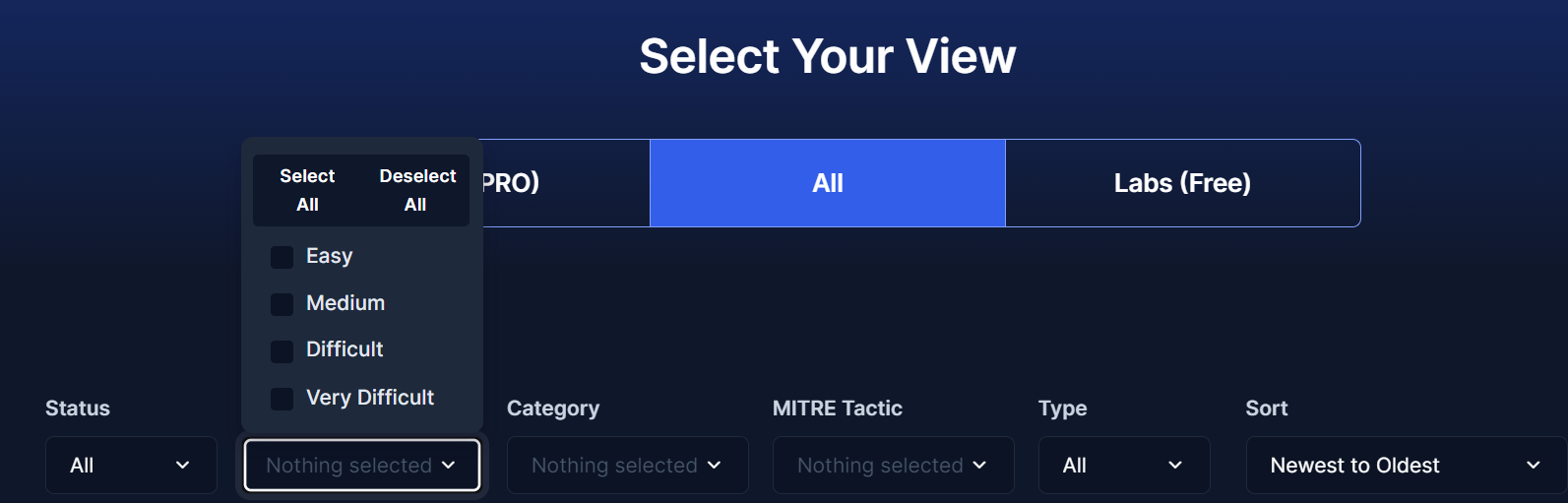Click the chevron arrow in Type dropdown
The height and width of the screenshot is (503, 1568).
[1174, 466]
